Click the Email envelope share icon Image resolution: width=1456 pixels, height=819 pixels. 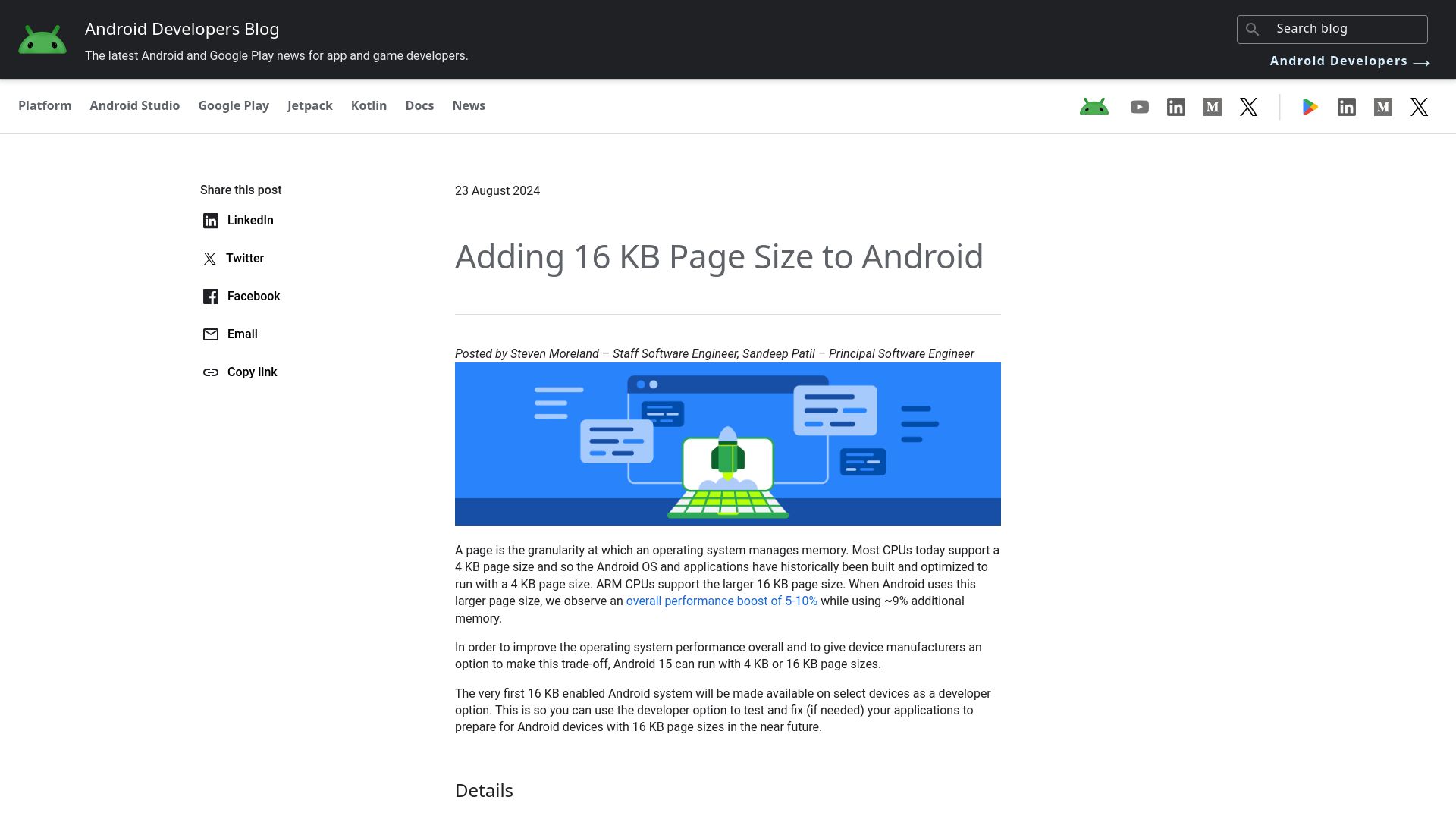211,334
